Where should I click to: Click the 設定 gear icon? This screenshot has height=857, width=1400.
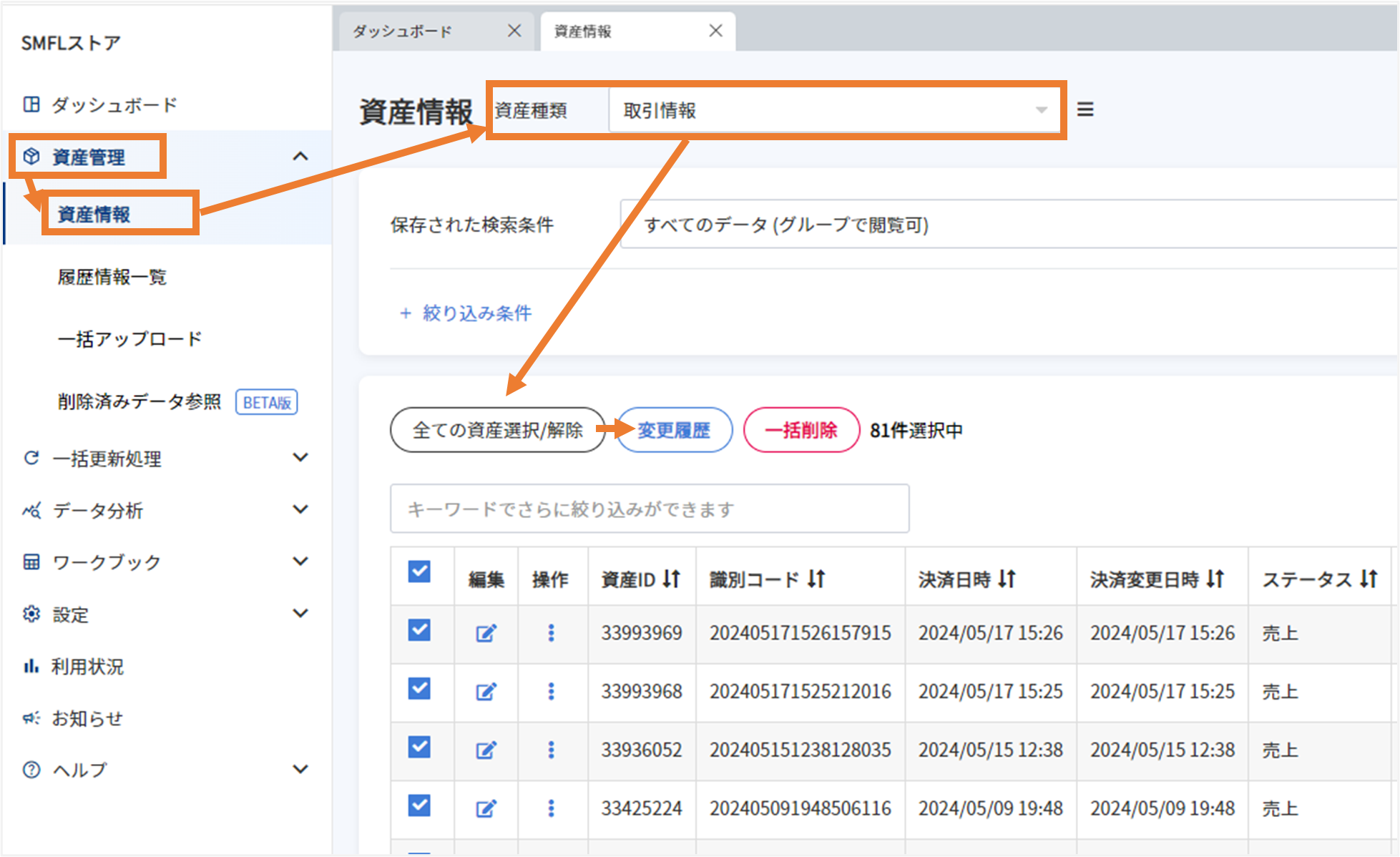pyautogui.click(x=31, y=614)
